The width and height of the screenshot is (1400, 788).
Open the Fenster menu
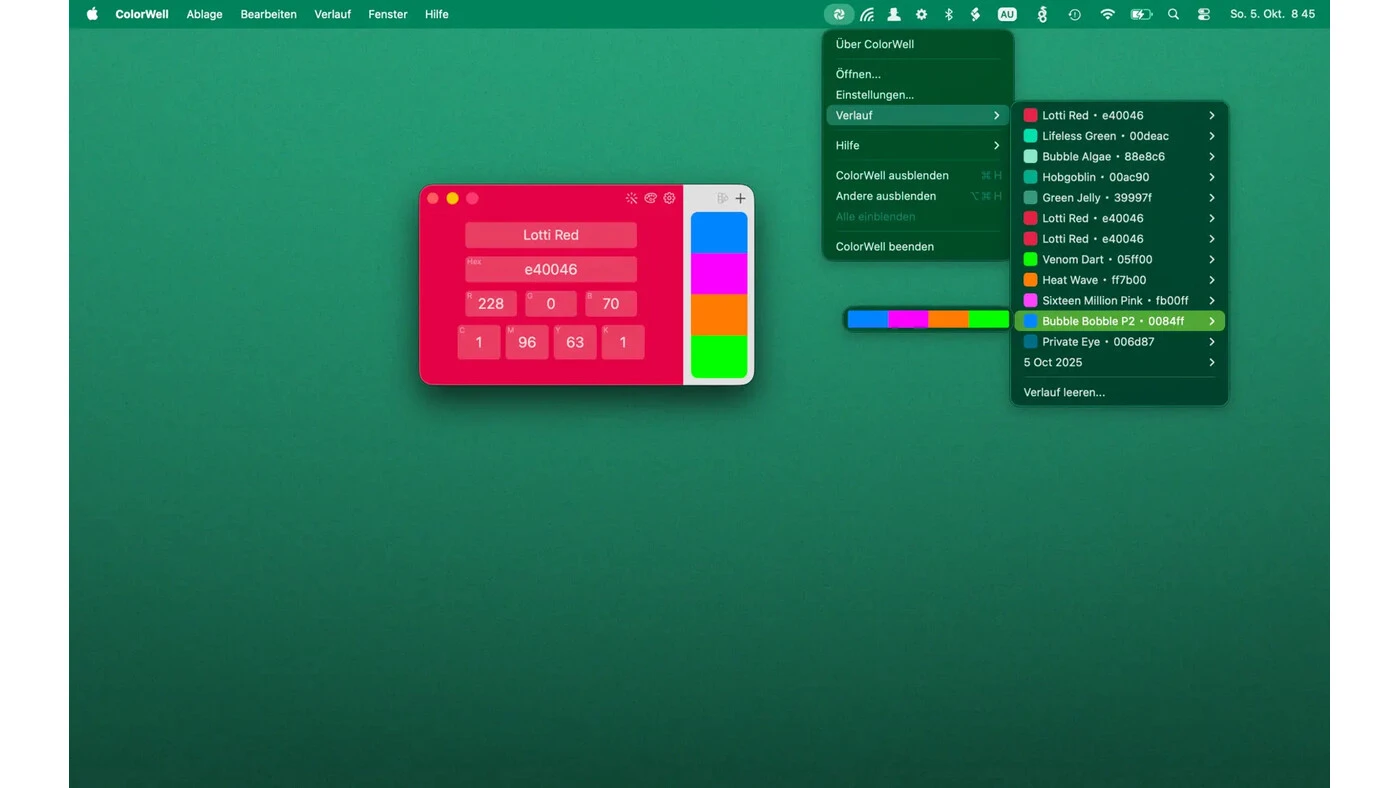pyautogui.click(x=388, y=14)
